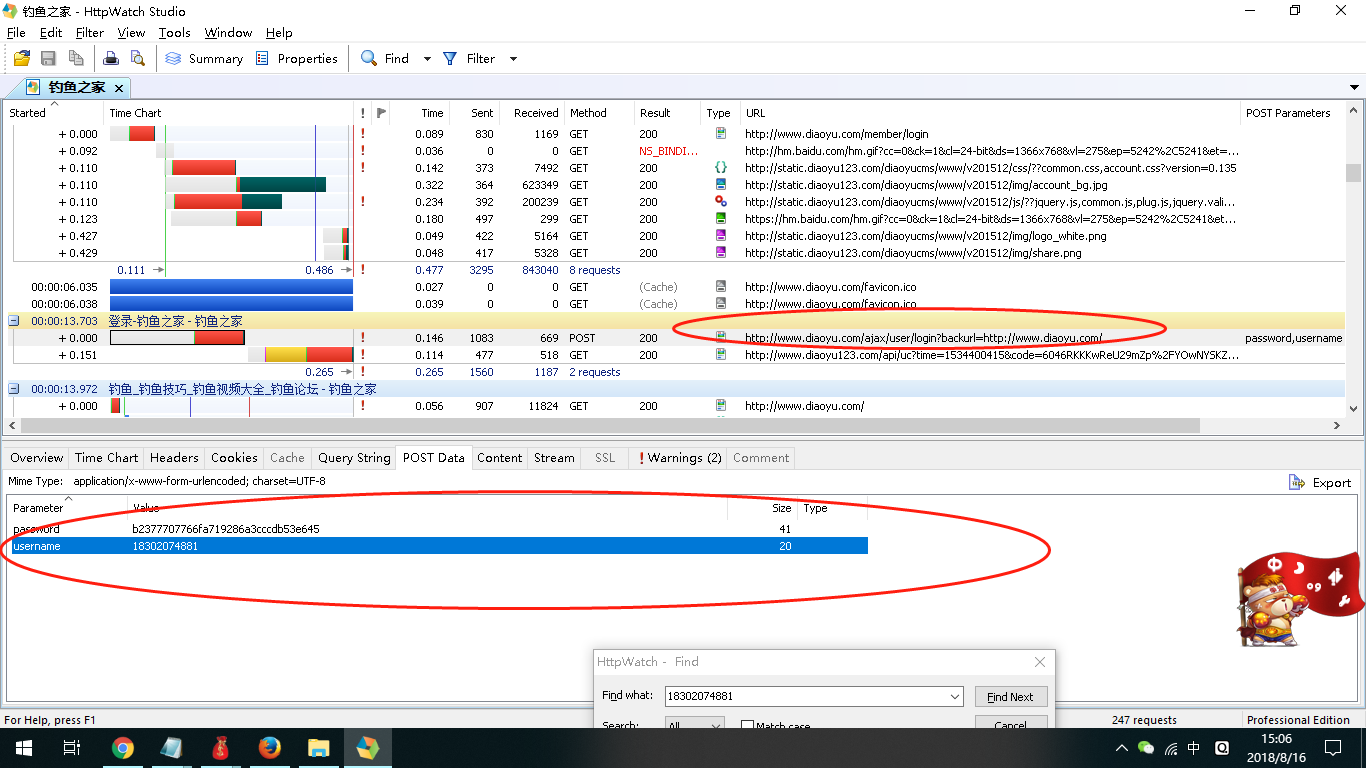Click the Open file toolbar icon
1366x768 pixels.
click(21, 59)
